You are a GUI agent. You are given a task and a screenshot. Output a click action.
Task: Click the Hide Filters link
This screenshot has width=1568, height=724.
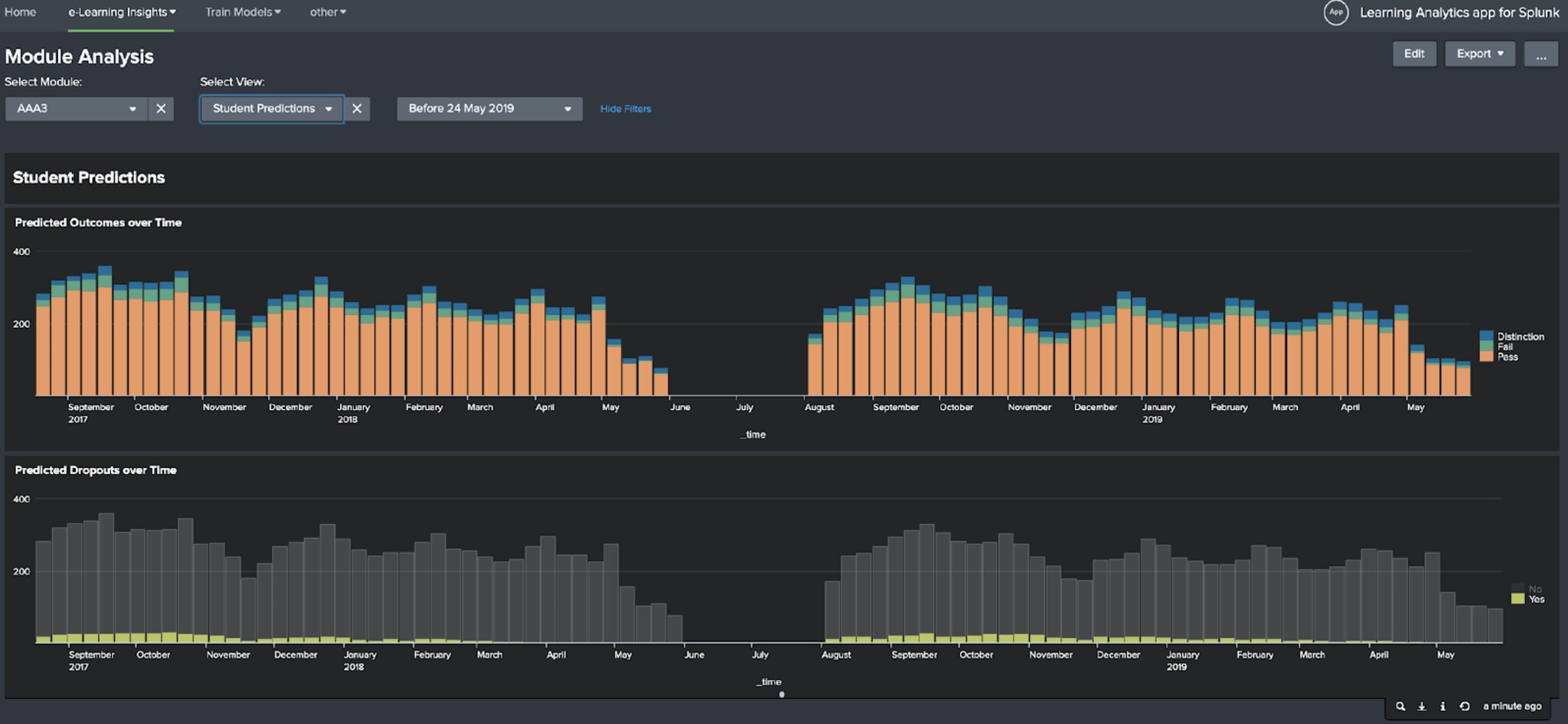point(626,109)
